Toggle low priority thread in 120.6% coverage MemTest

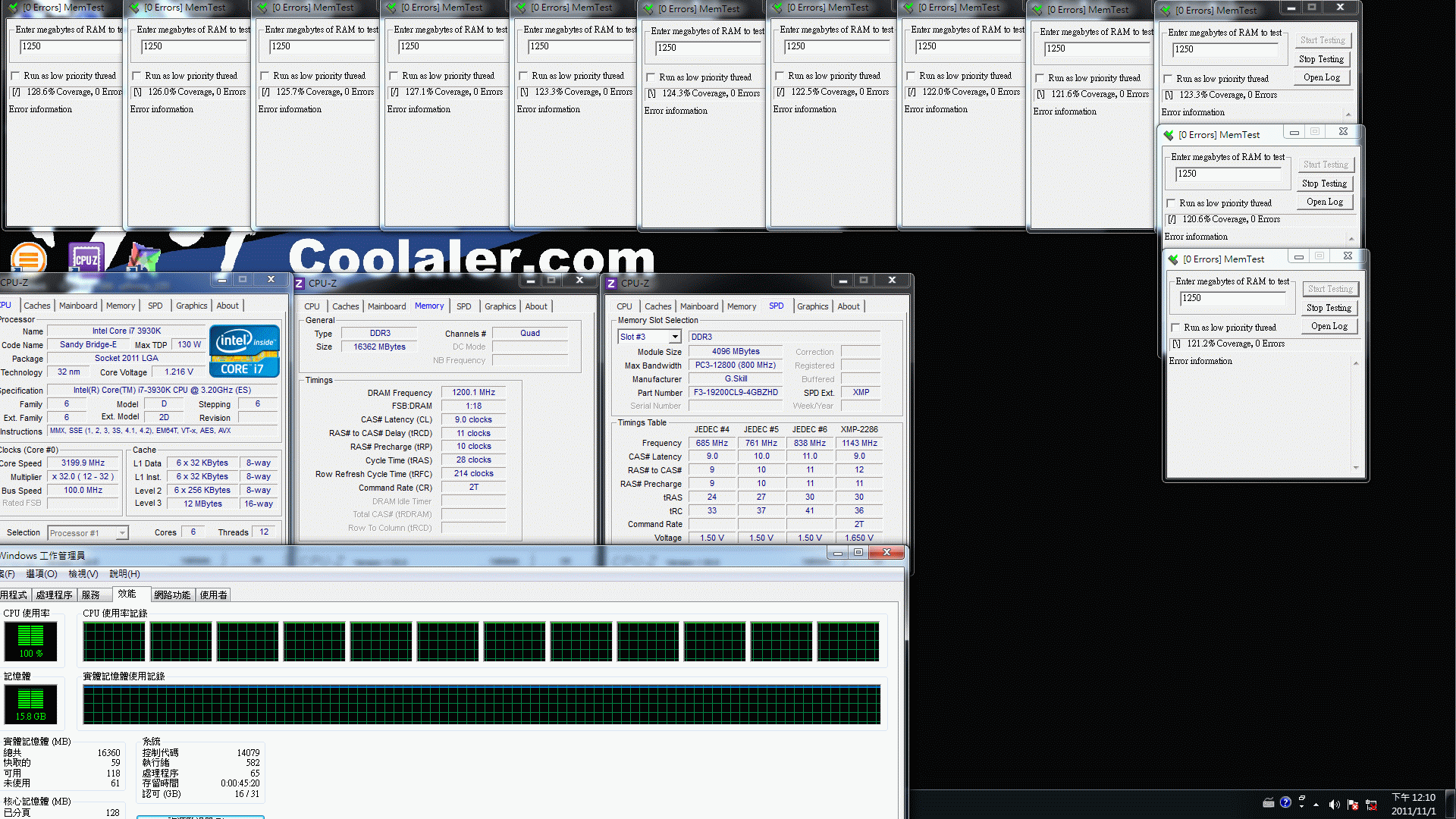1171,203
